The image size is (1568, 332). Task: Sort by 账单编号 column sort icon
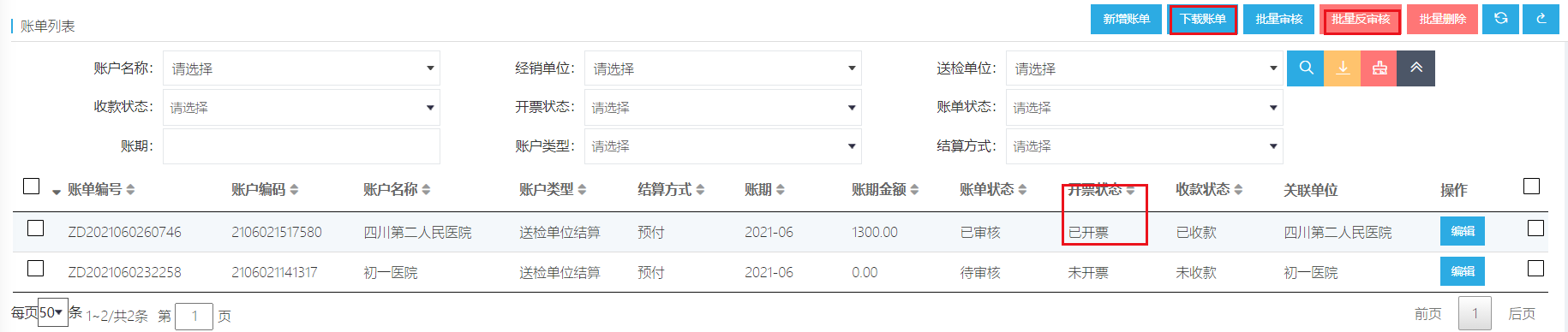pyautogui.click(x=130, y=189)
